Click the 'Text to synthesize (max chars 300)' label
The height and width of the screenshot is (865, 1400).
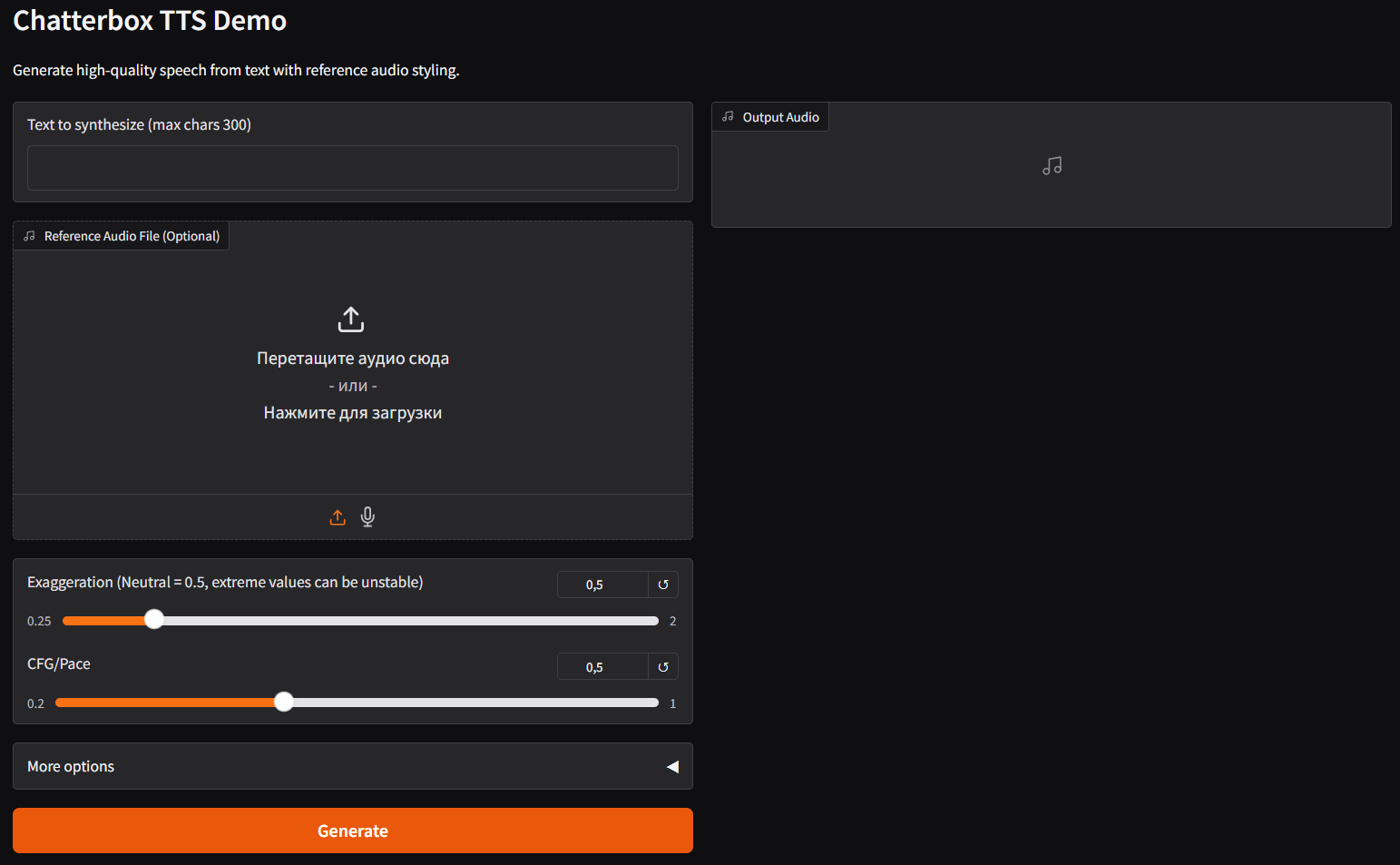(x=139, y=124)
